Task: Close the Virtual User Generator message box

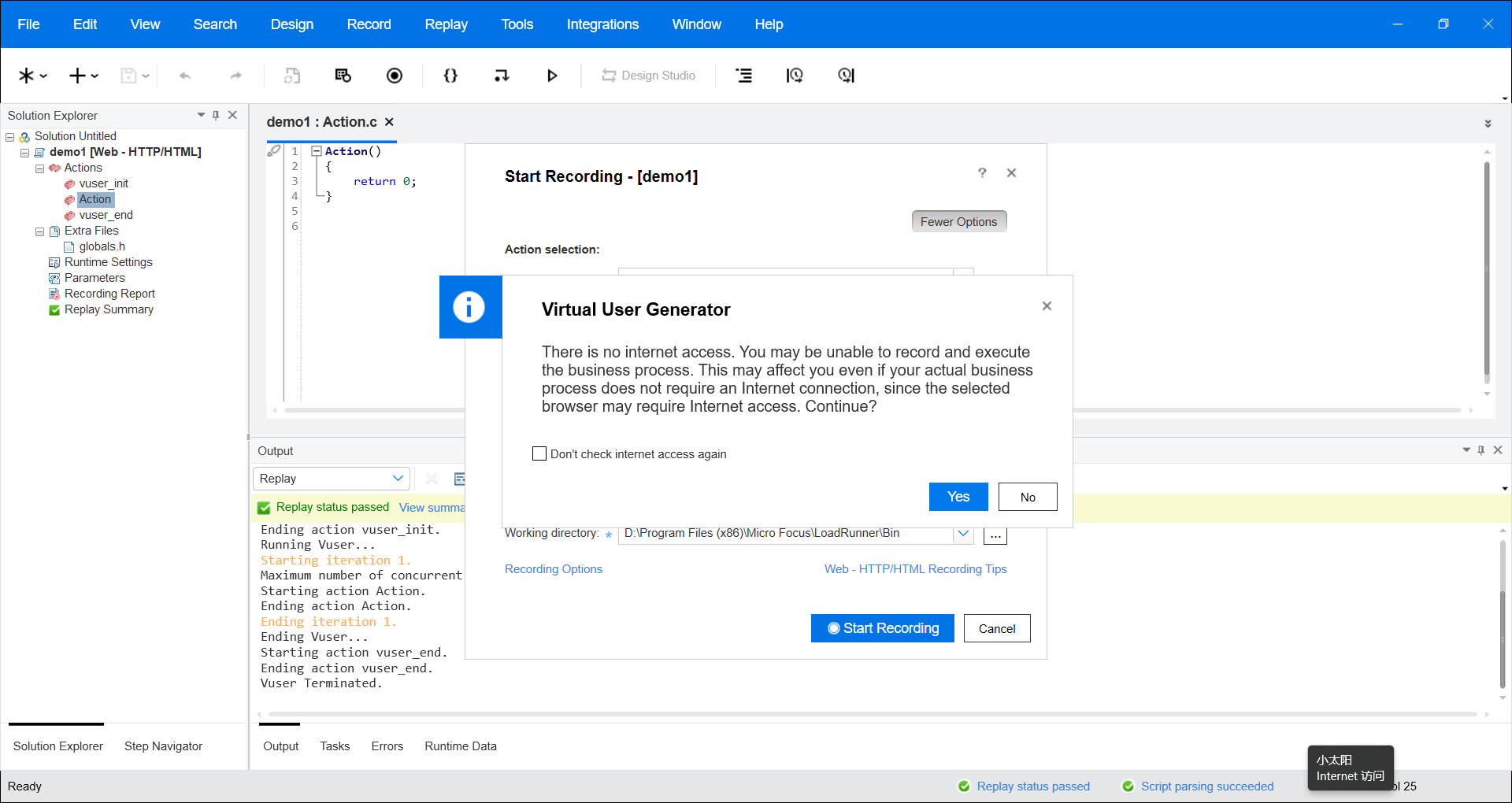Action: point(1047,306)
